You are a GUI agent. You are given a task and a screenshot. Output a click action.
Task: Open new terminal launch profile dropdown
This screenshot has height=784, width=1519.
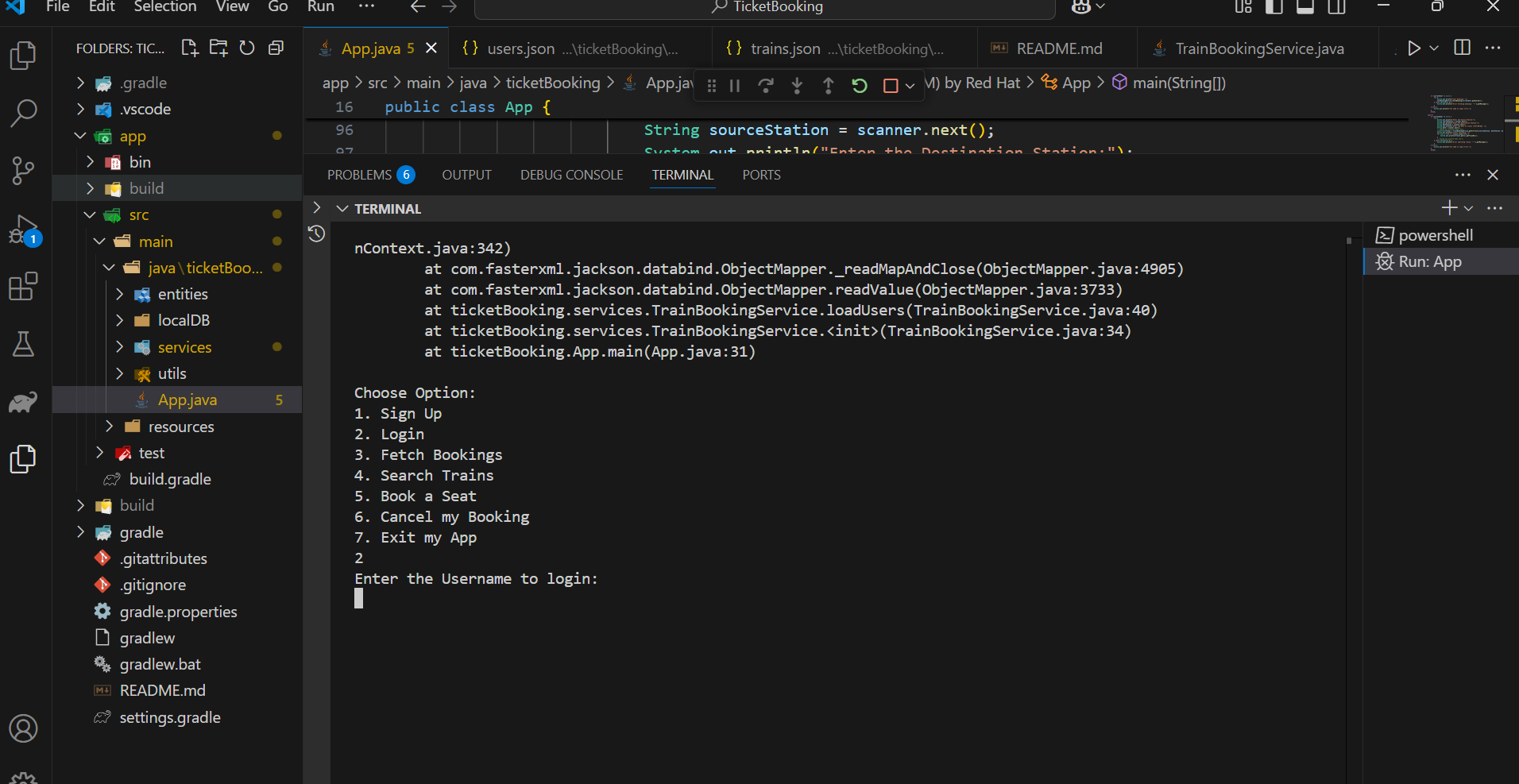1468,208
